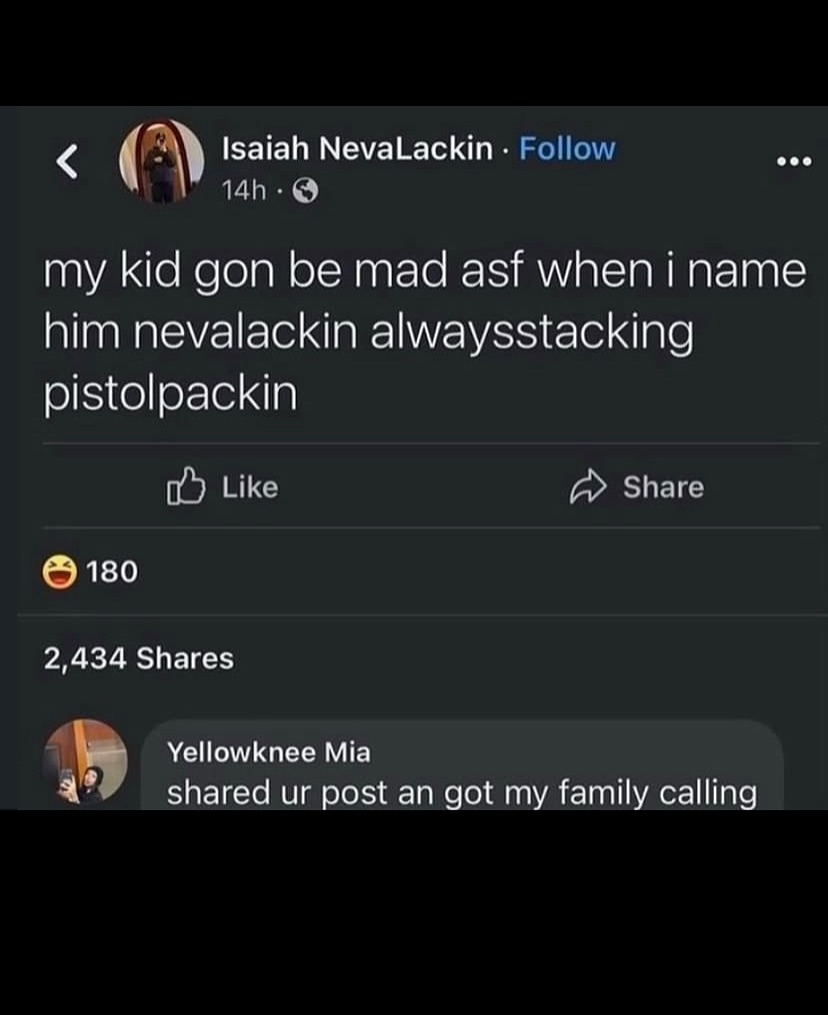This screenshot has height=1015, width=828.
Task: Click the Share arrow icon
Action: tap(588, 487)
